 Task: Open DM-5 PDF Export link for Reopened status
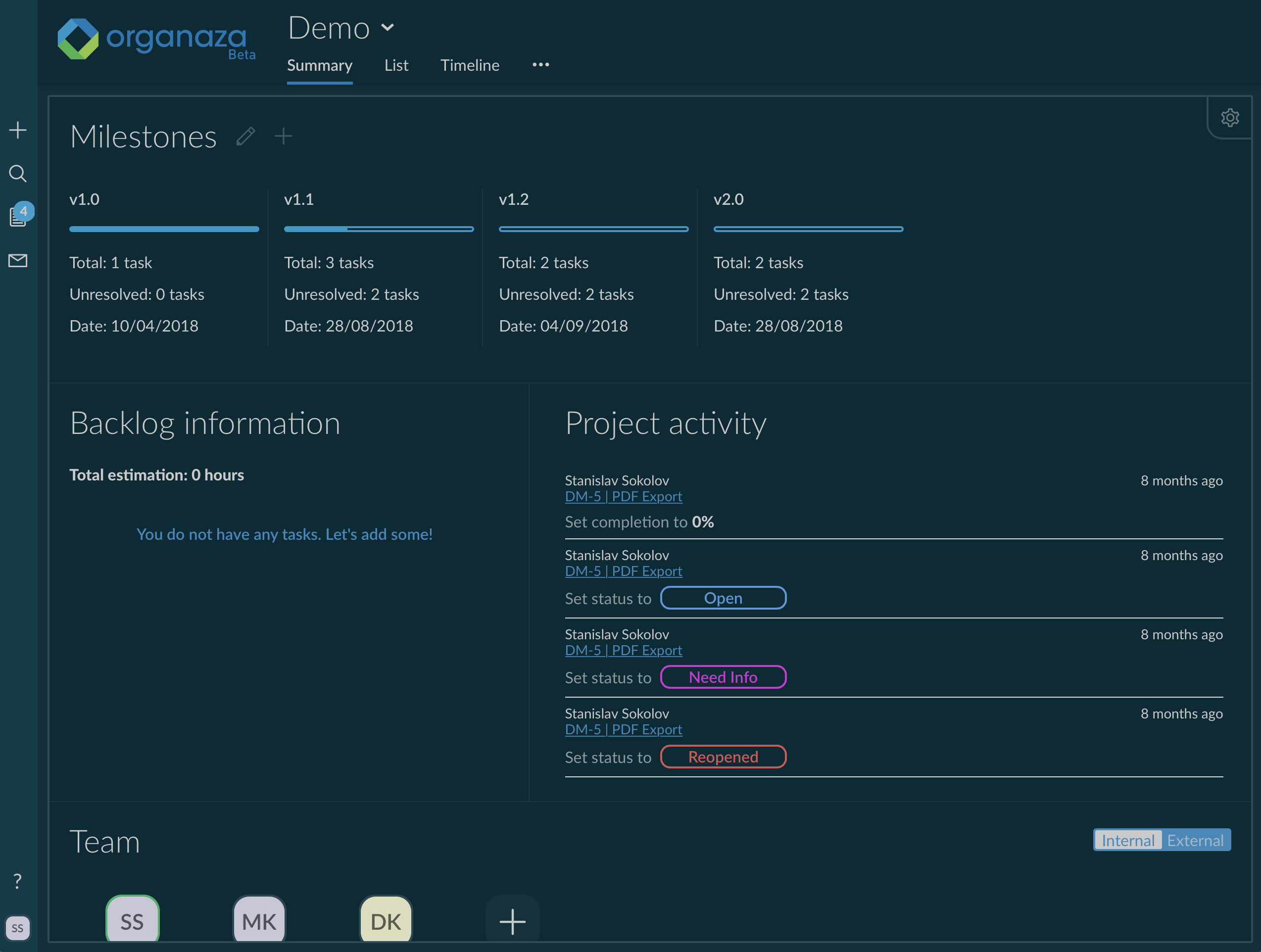point(623,730)
